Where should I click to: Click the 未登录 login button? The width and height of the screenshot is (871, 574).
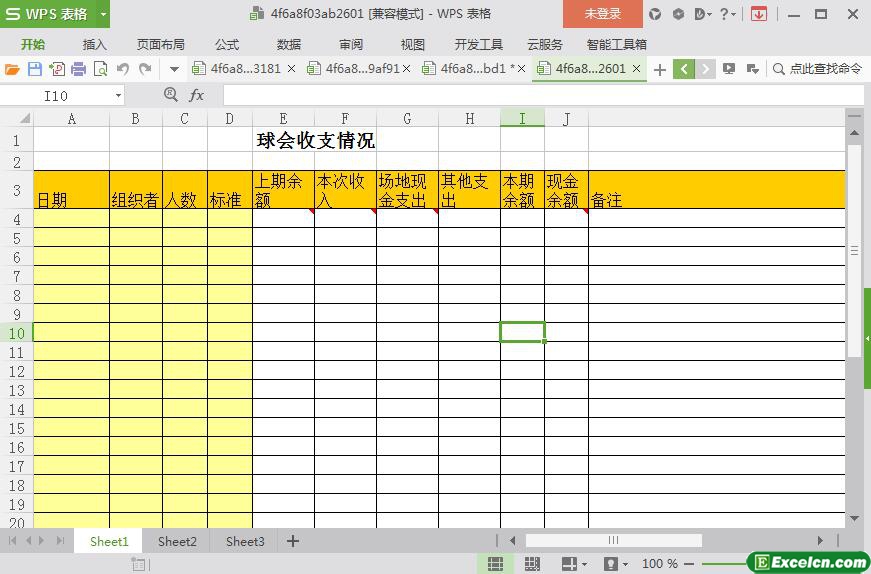[603, 14]
